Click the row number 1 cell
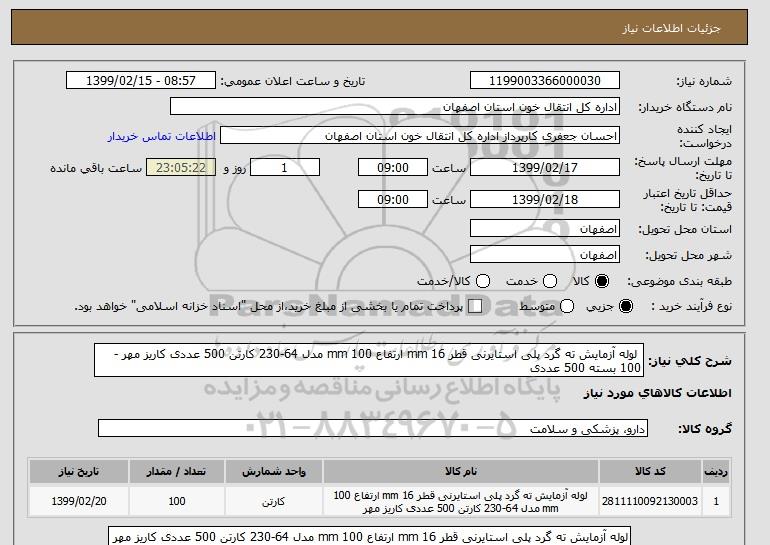Viewport: 770px width, 545px height. point(716,501)
